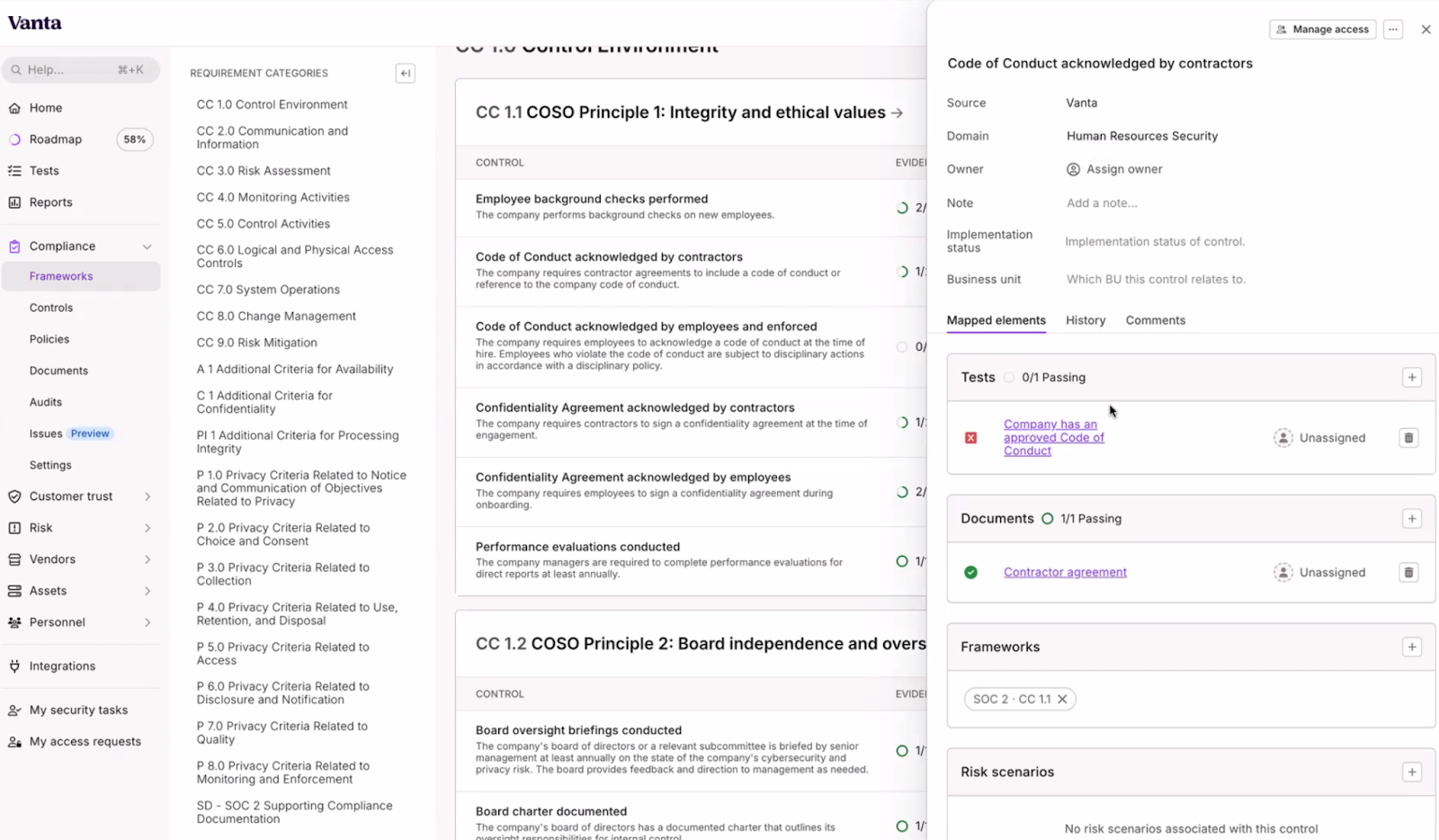Expand the Customer trust menu chevron
1439x840 pixels.
coord(147,496)
